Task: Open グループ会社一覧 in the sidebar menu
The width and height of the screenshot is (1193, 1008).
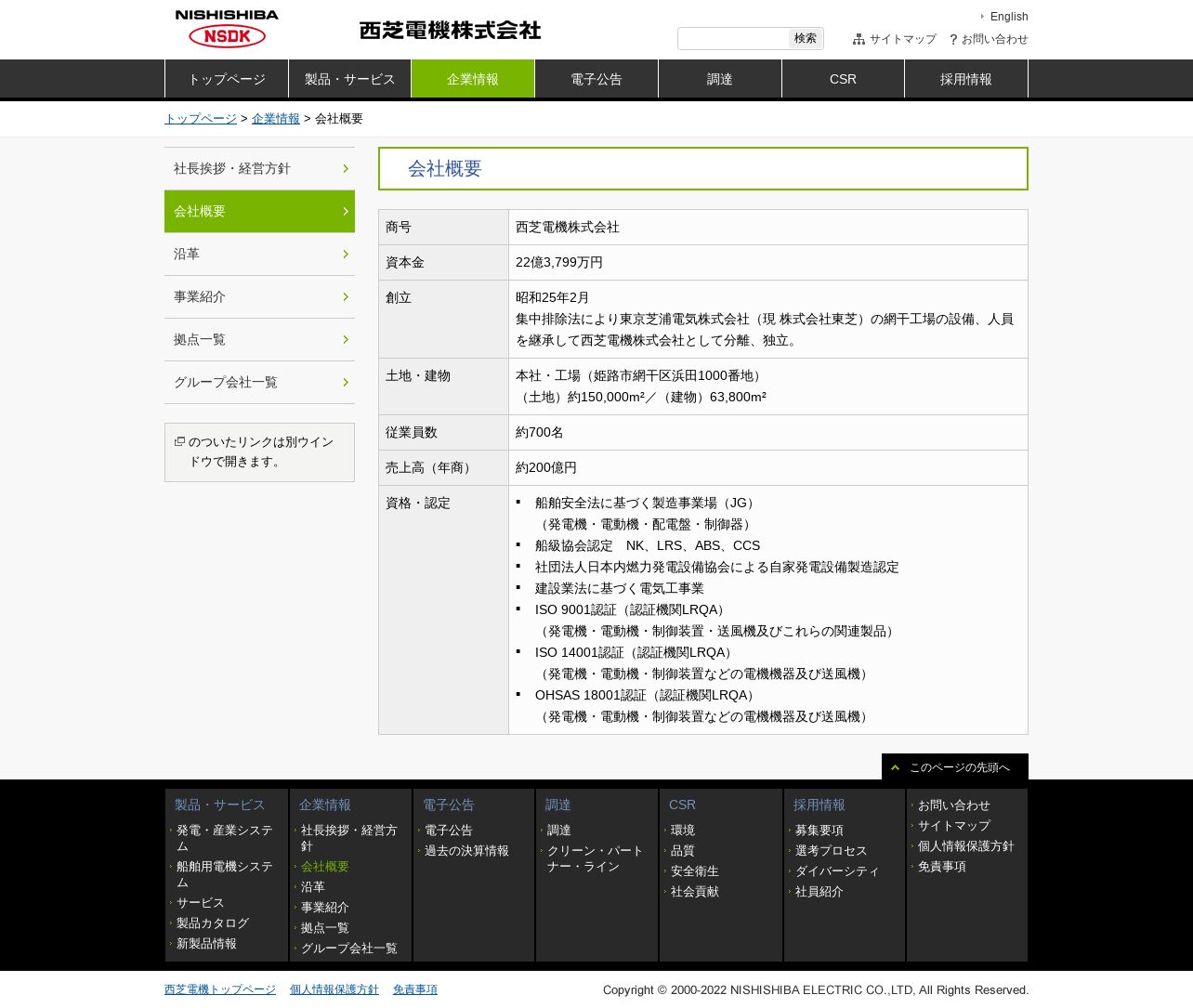Action: point(259,382)
